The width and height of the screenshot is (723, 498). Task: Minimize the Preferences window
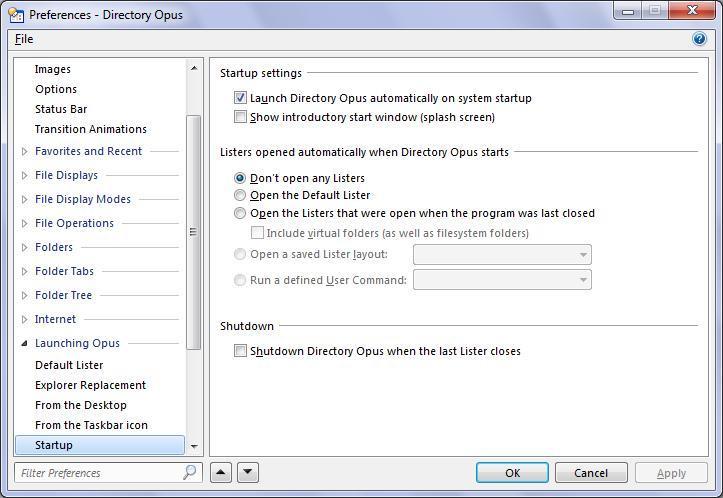(x=628, y=12)
